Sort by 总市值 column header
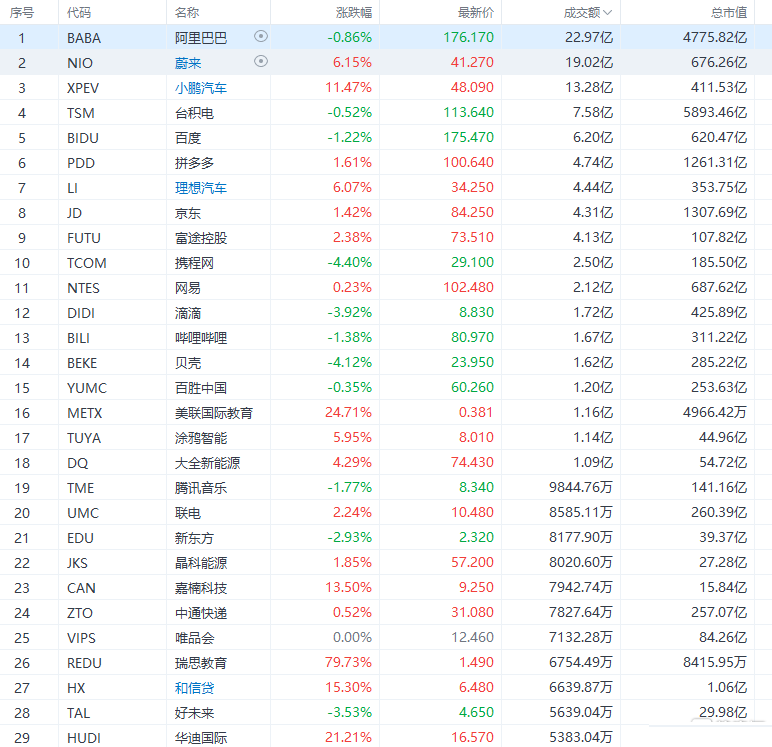This screenshot has width=772, height=747. click(x=729, y=12)
